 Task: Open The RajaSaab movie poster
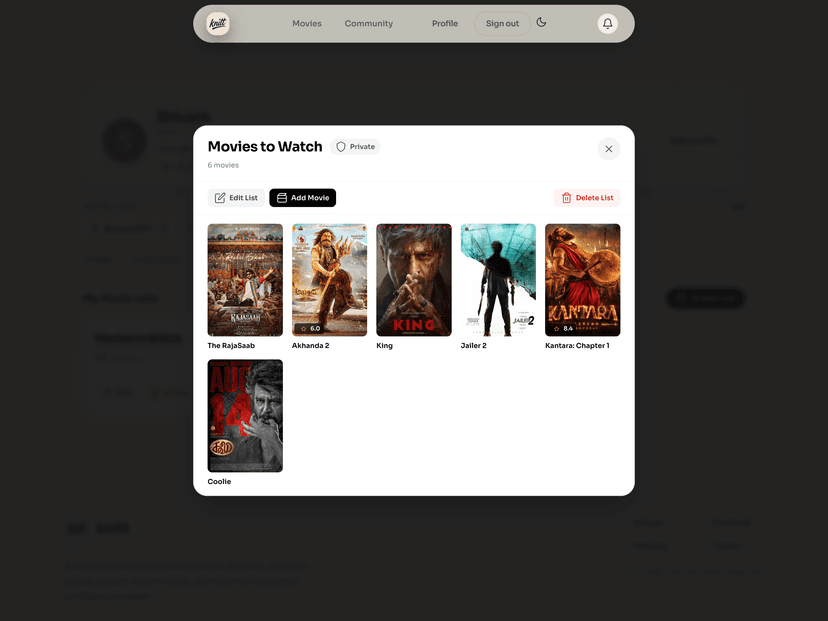click(245, 279)
